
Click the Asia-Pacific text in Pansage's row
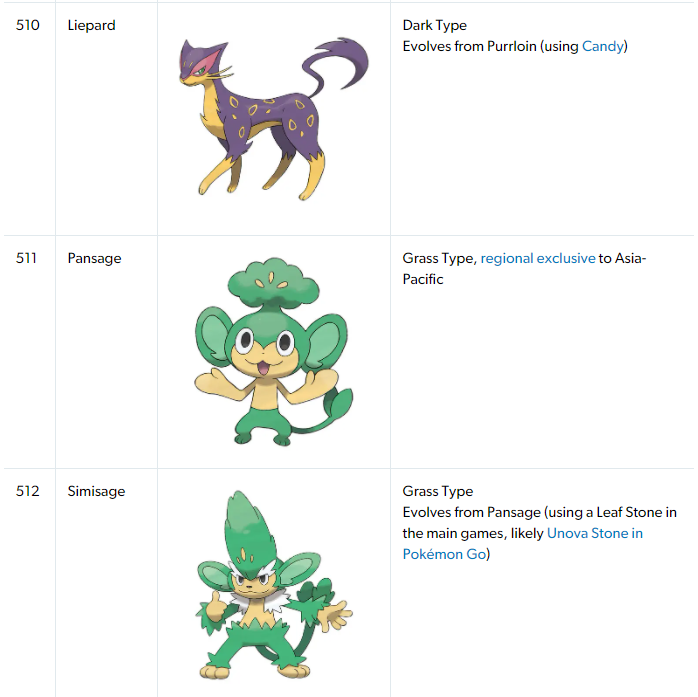click(524, 269)
